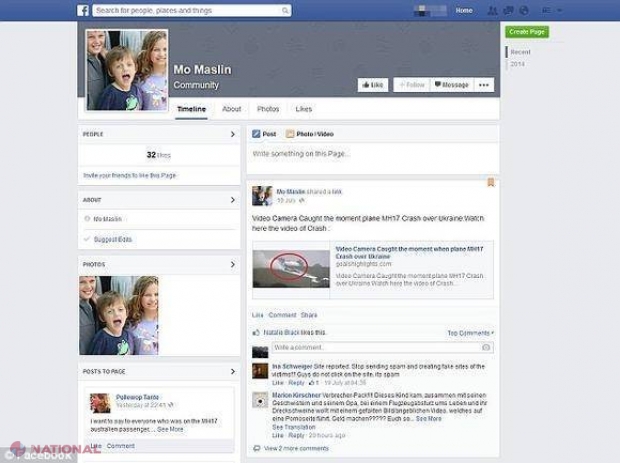Click the search magnifier icon
This screenshot has height=463, width=620.
[x=285, y=10]
